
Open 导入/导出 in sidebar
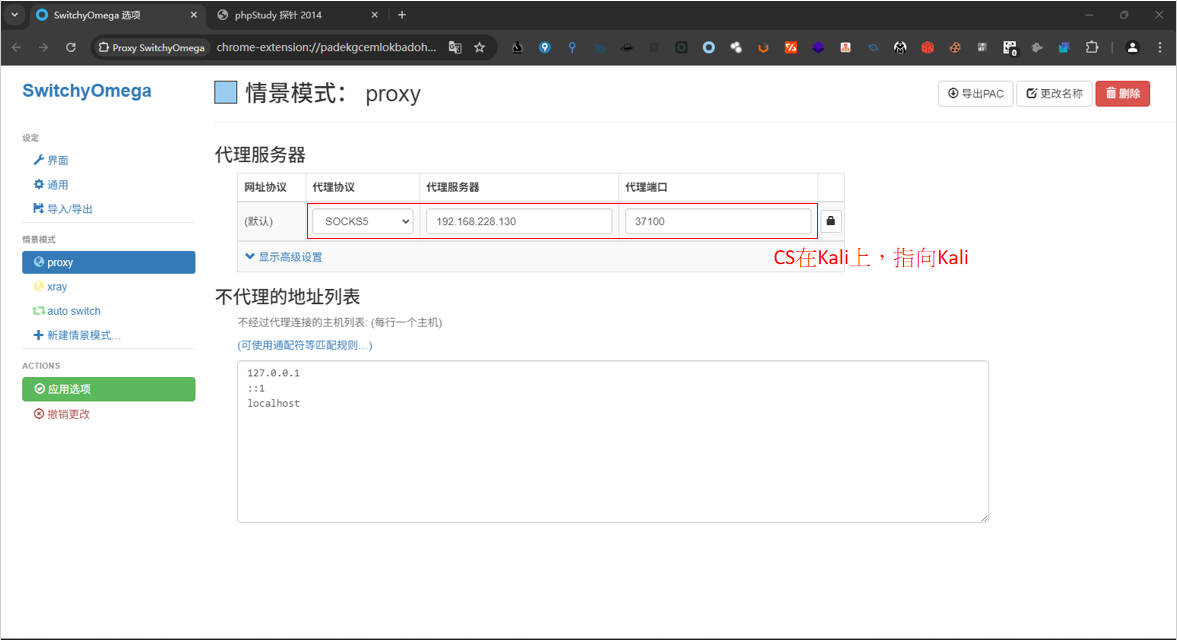click(63, 209)
